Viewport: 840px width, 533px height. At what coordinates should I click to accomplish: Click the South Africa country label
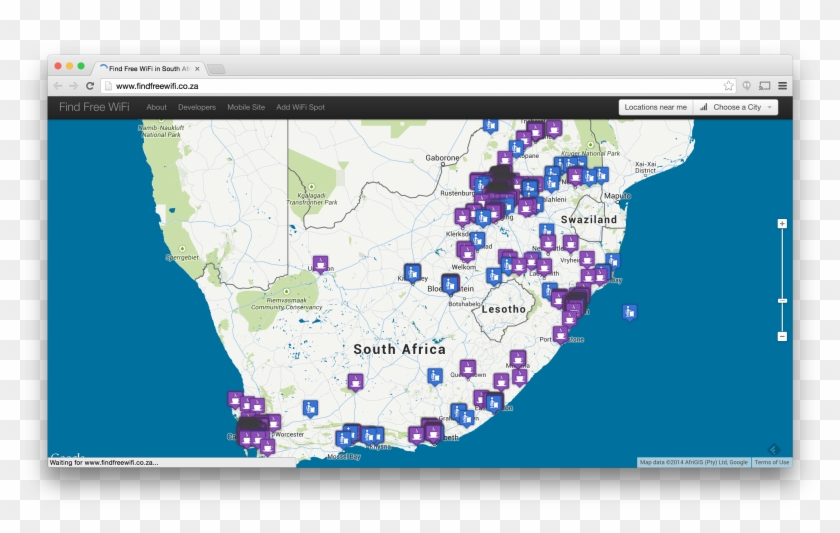(x=400, y=349)
